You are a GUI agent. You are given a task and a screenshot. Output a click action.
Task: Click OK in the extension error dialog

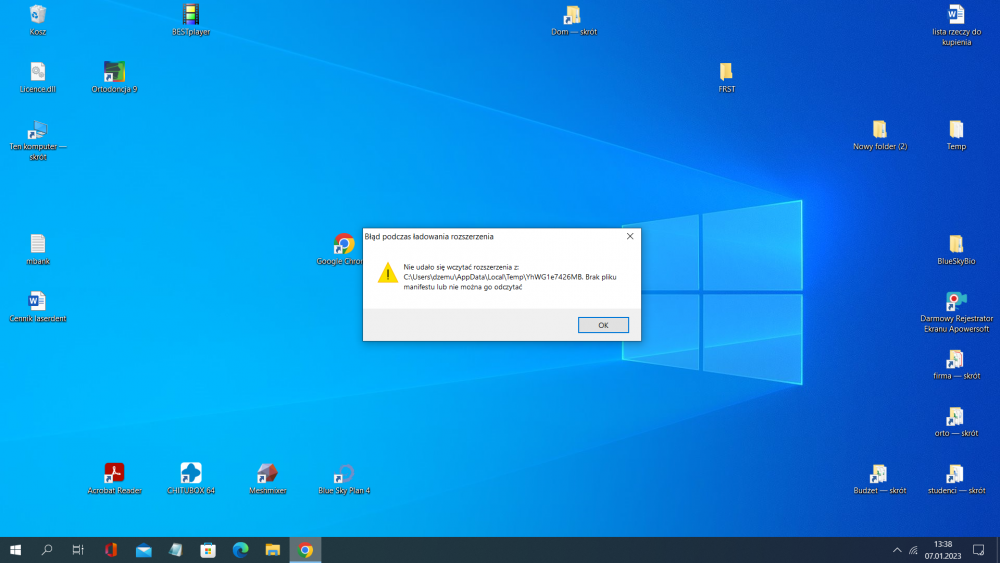click(x=603, y=325)
